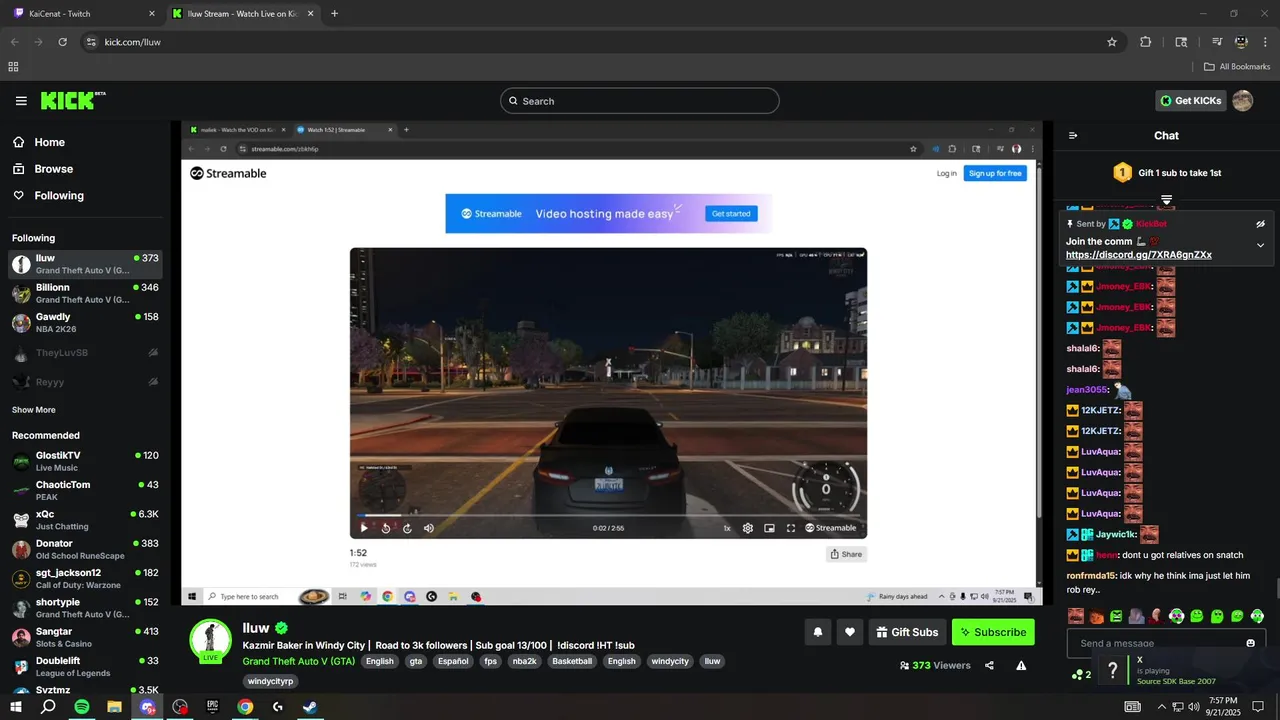Click the Get KICKs button
The image size is (1280, 720).
click(x=1190, y=100)
